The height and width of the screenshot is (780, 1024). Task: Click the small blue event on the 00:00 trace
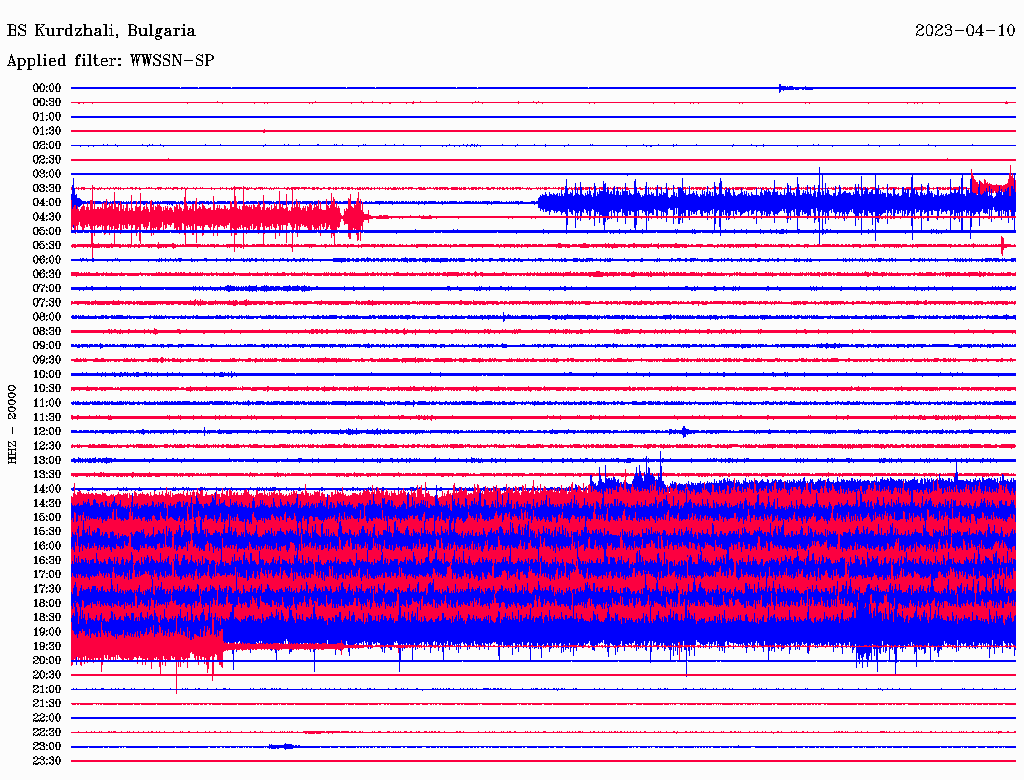pos(790,88)
